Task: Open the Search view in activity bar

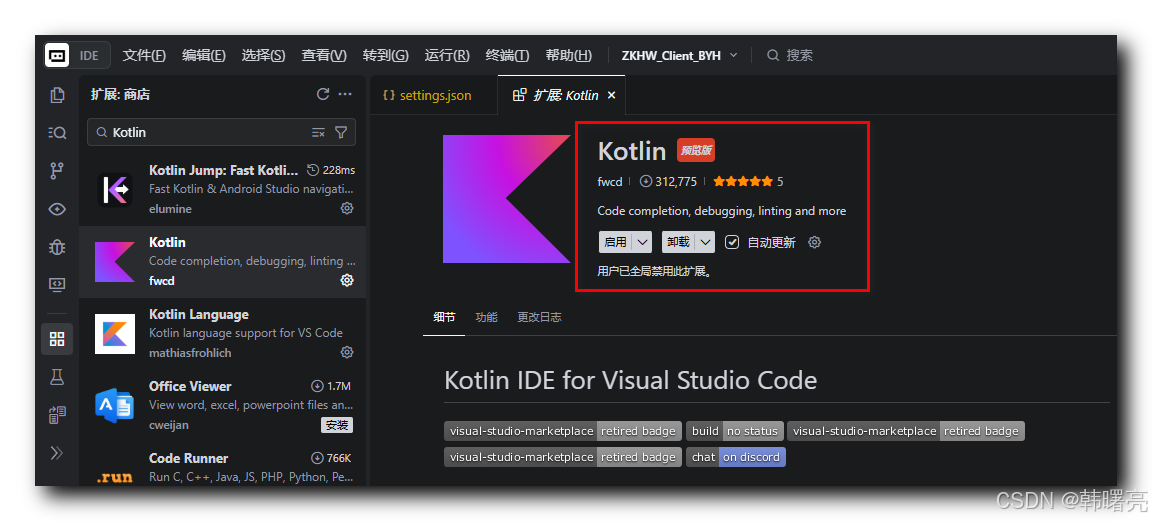Action: click(57, 133)
